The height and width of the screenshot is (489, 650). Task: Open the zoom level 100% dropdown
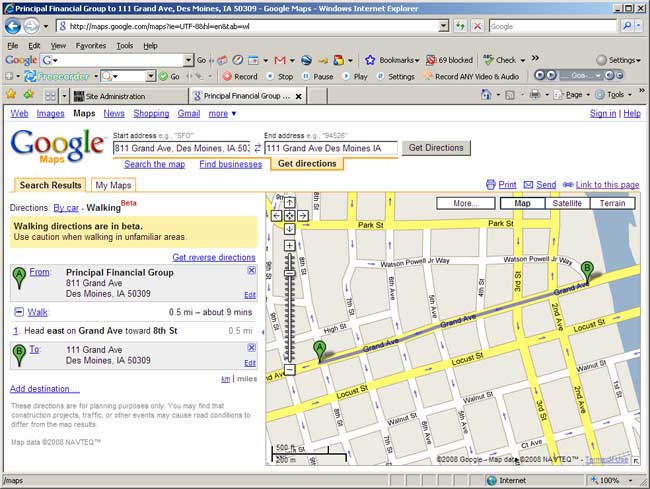(631, 480)
